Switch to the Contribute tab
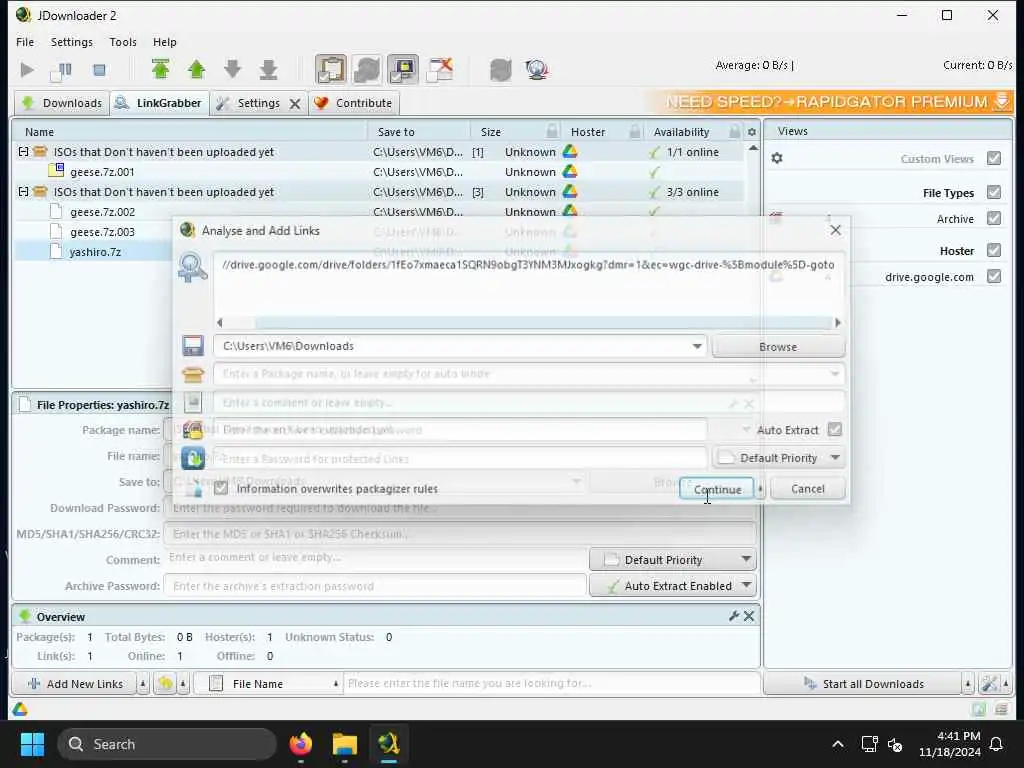The image size is (1024, 768). (353, 103)
